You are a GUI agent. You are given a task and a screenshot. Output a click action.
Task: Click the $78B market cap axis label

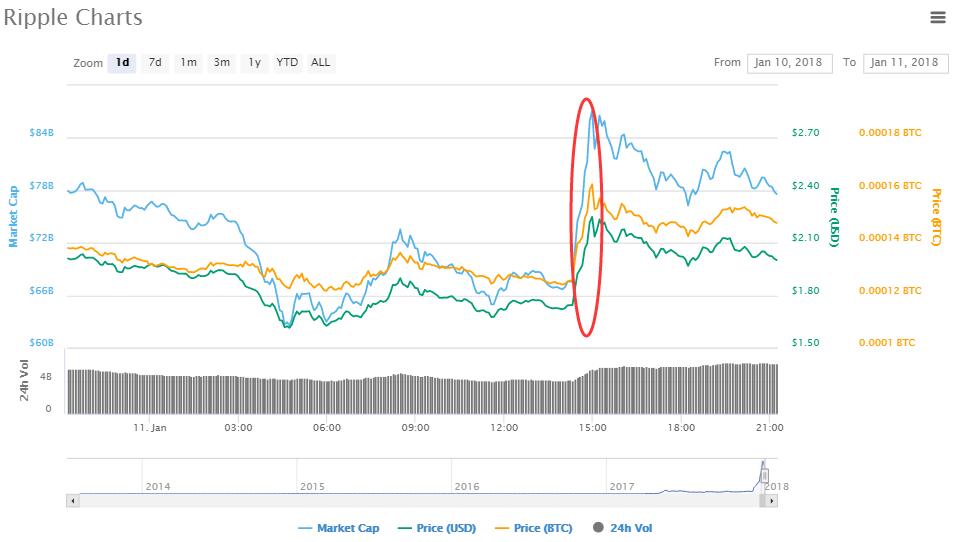click(41, 185)
